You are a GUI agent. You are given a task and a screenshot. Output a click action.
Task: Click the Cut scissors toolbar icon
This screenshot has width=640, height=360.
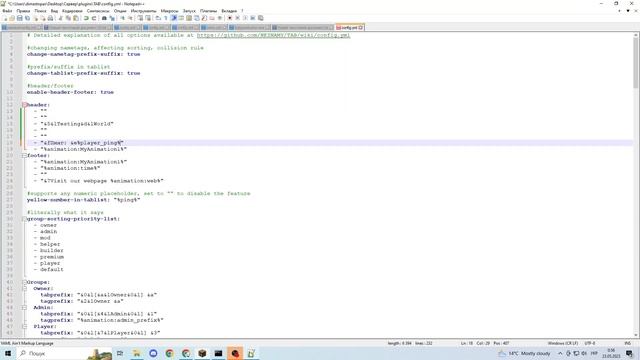[60, 18]
